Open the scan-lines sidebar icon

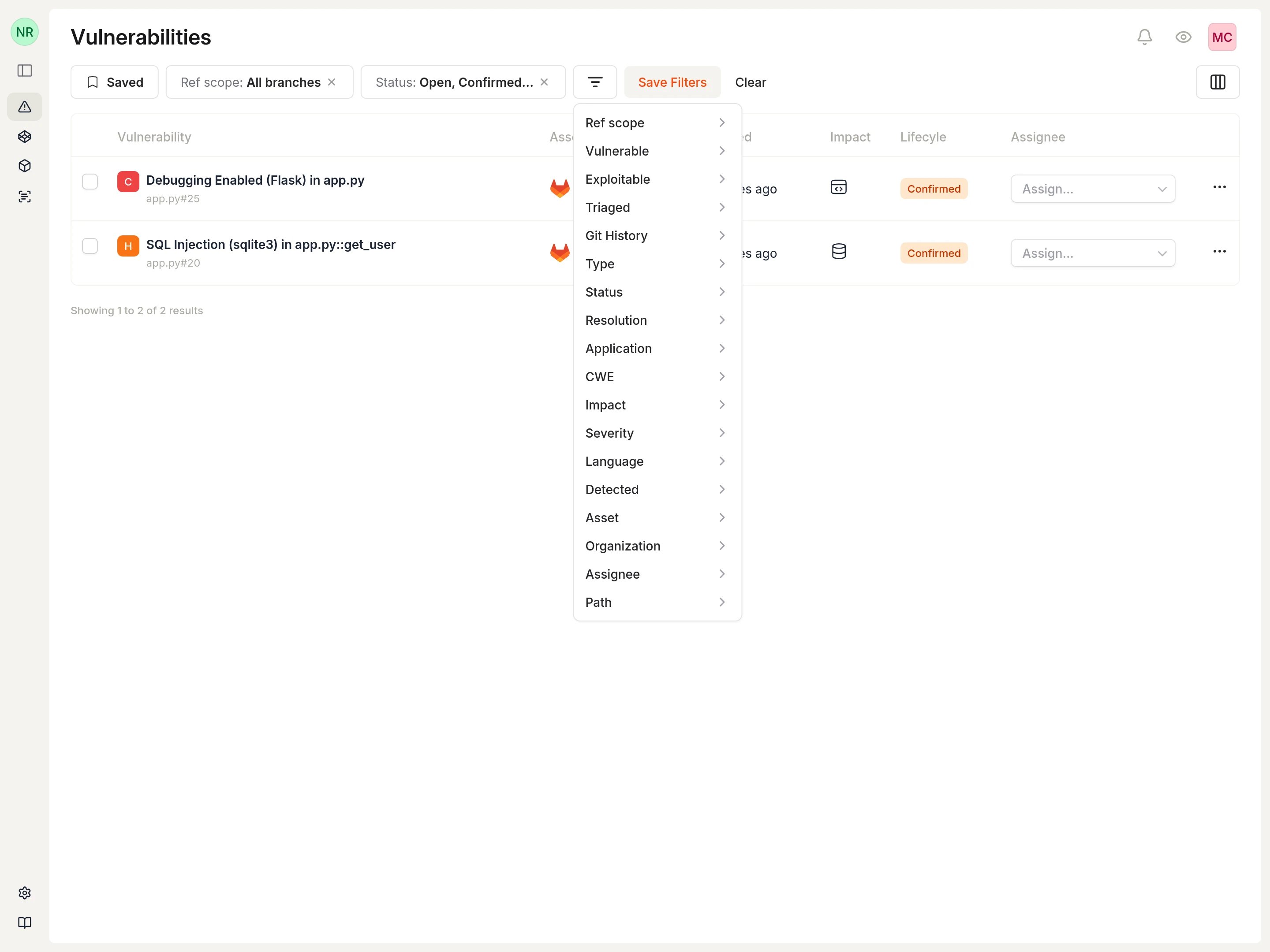25,196
